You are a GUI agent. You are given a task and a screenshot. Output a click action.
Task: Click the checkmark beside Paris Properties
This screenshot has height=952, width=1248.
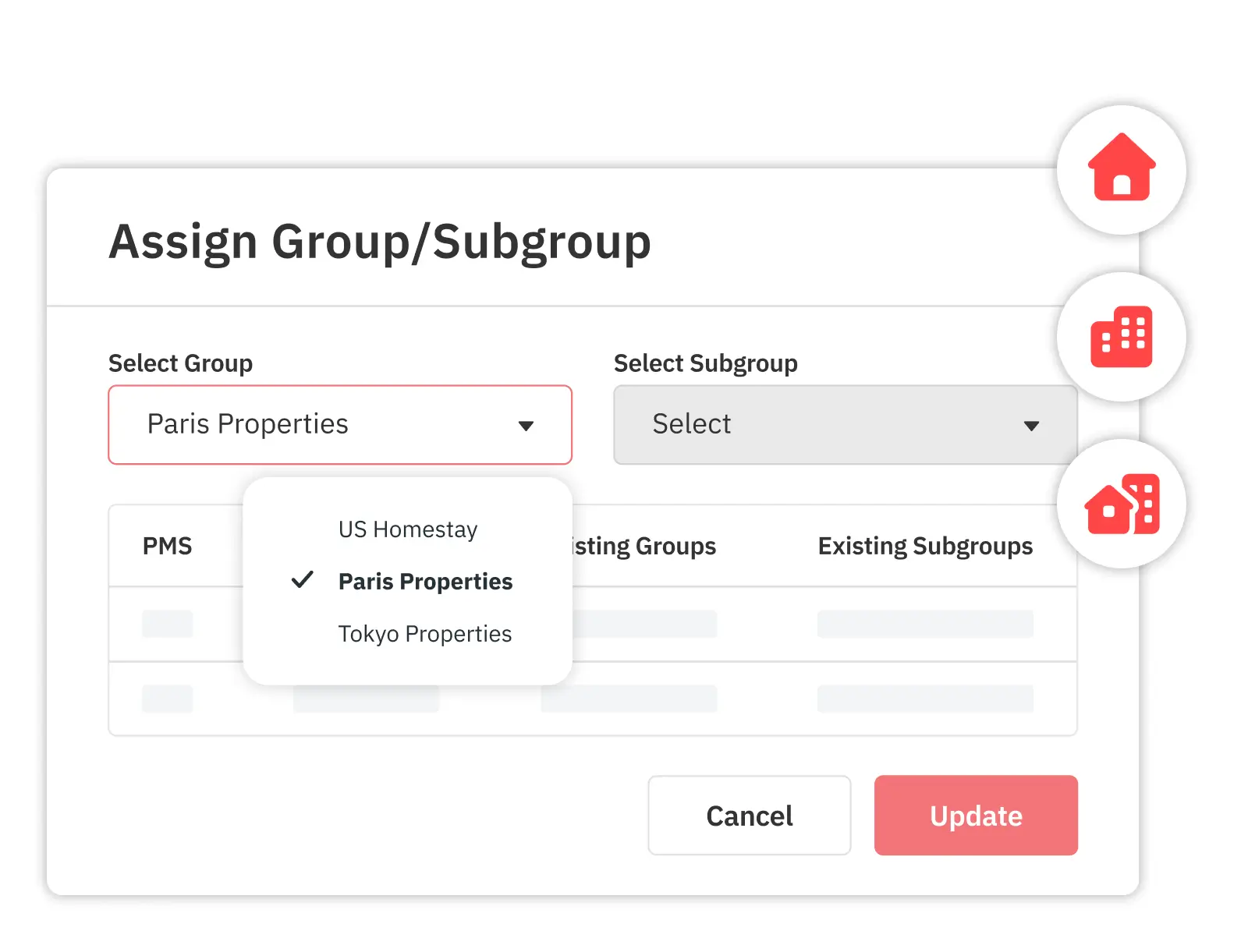click(302, 581)
